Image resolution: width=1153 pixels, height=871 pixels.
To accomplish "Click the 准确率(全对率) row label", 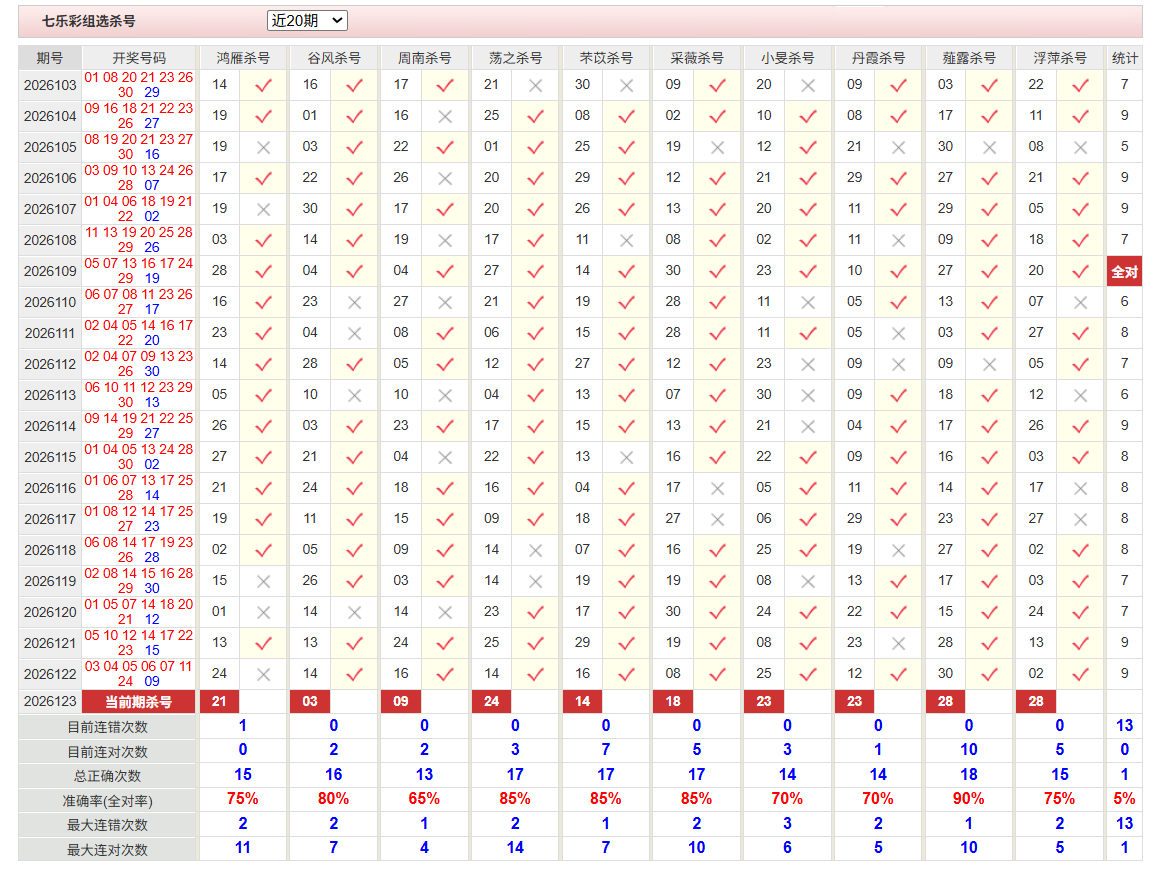I will click(107, 801).
